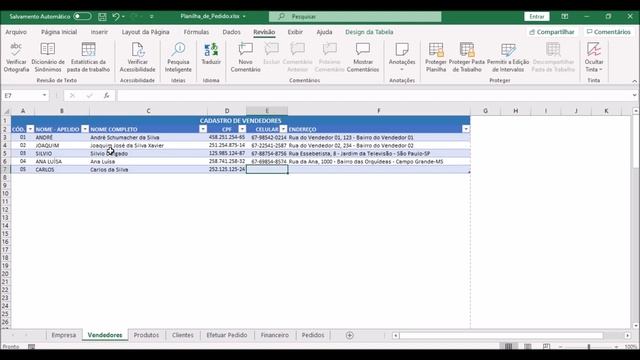Switch to the Empresa sheet tab
Screen dimensions: 640x360
coord(64,335)
